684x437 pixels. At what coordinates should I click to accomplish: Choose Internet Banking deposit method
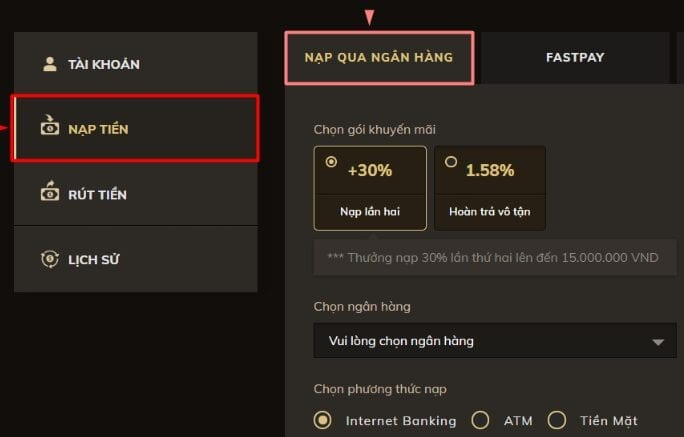(x=322, y=420)
